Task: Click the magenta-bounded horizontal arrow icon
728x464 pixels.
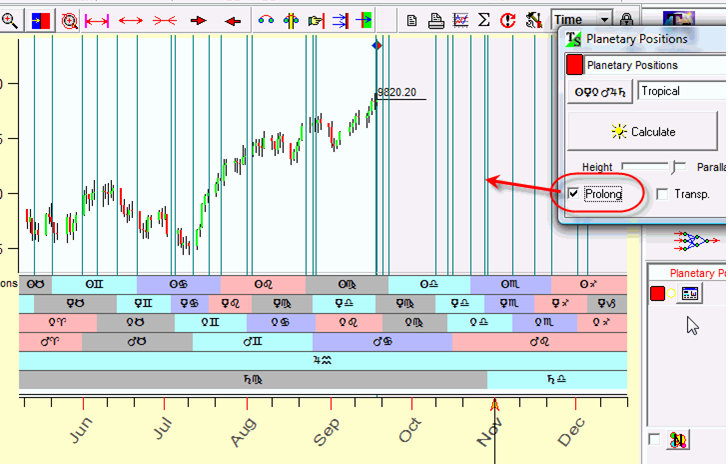Action: (97, 21)
